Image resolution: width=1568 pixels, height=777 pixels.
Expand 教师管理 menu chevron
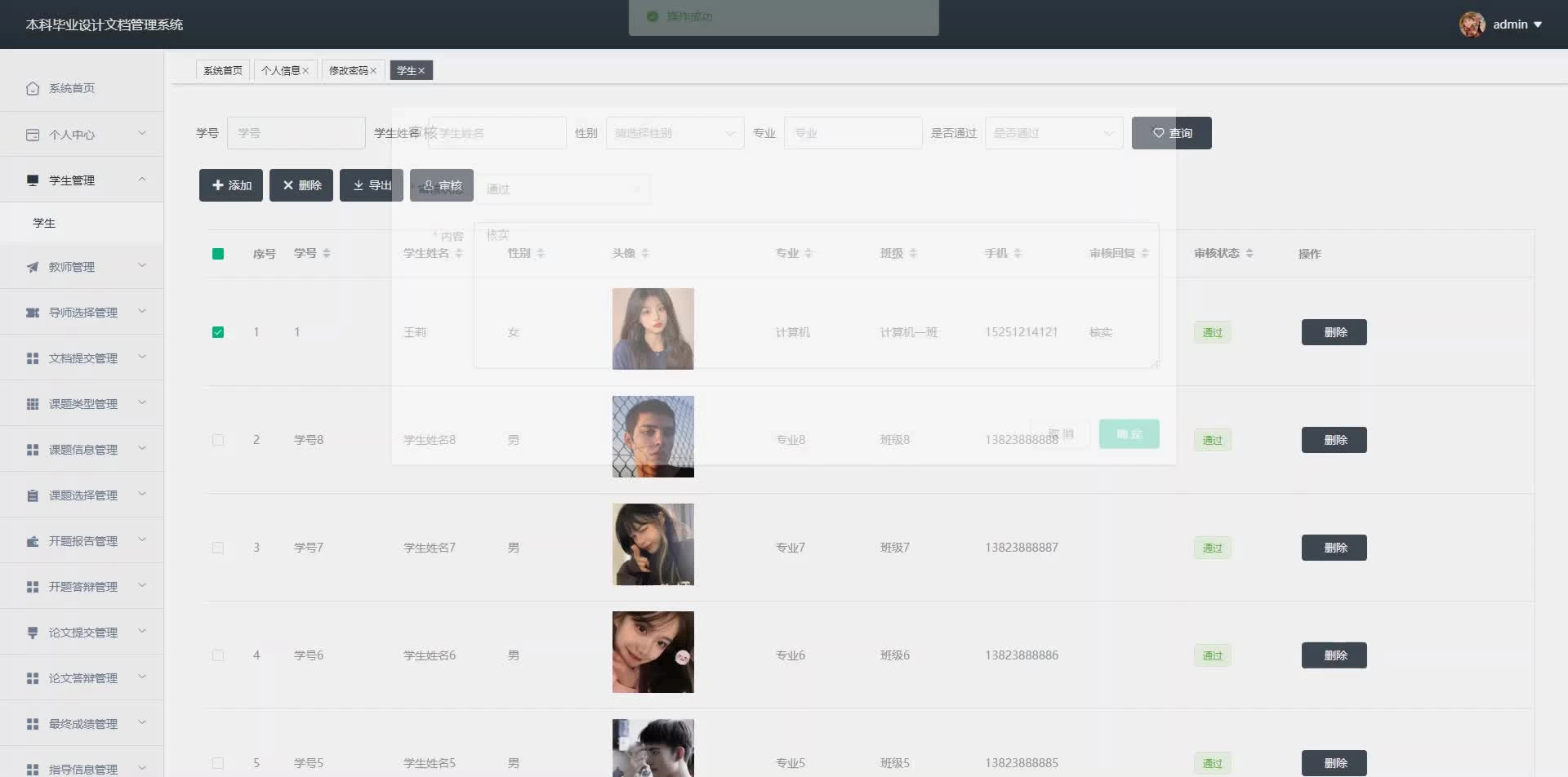(x=142, y=265)
